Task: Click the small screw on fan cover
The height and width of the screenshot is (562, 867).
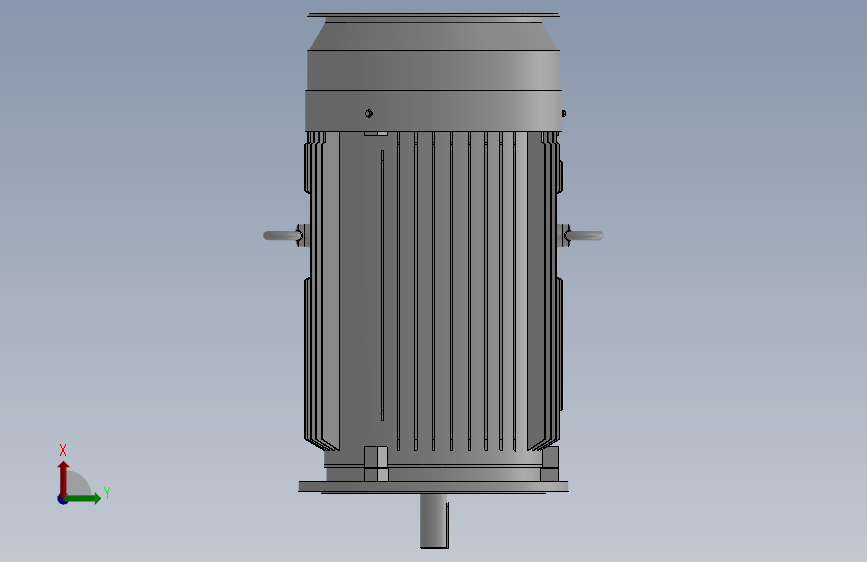Action: 369,113
